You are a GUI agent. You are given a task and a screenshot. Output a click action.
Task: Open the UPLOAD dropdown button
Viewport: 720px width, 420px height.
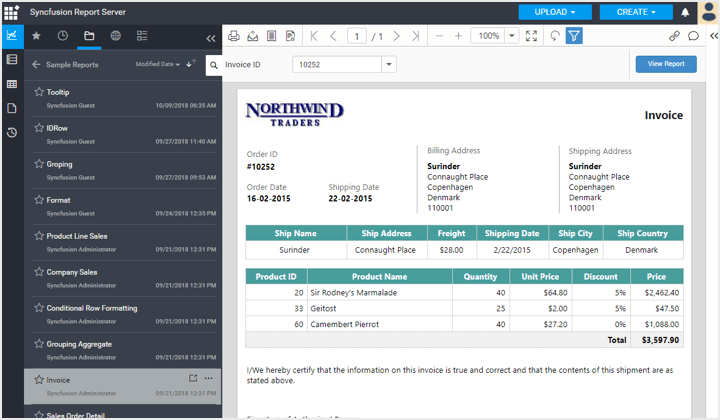(555, 12)
